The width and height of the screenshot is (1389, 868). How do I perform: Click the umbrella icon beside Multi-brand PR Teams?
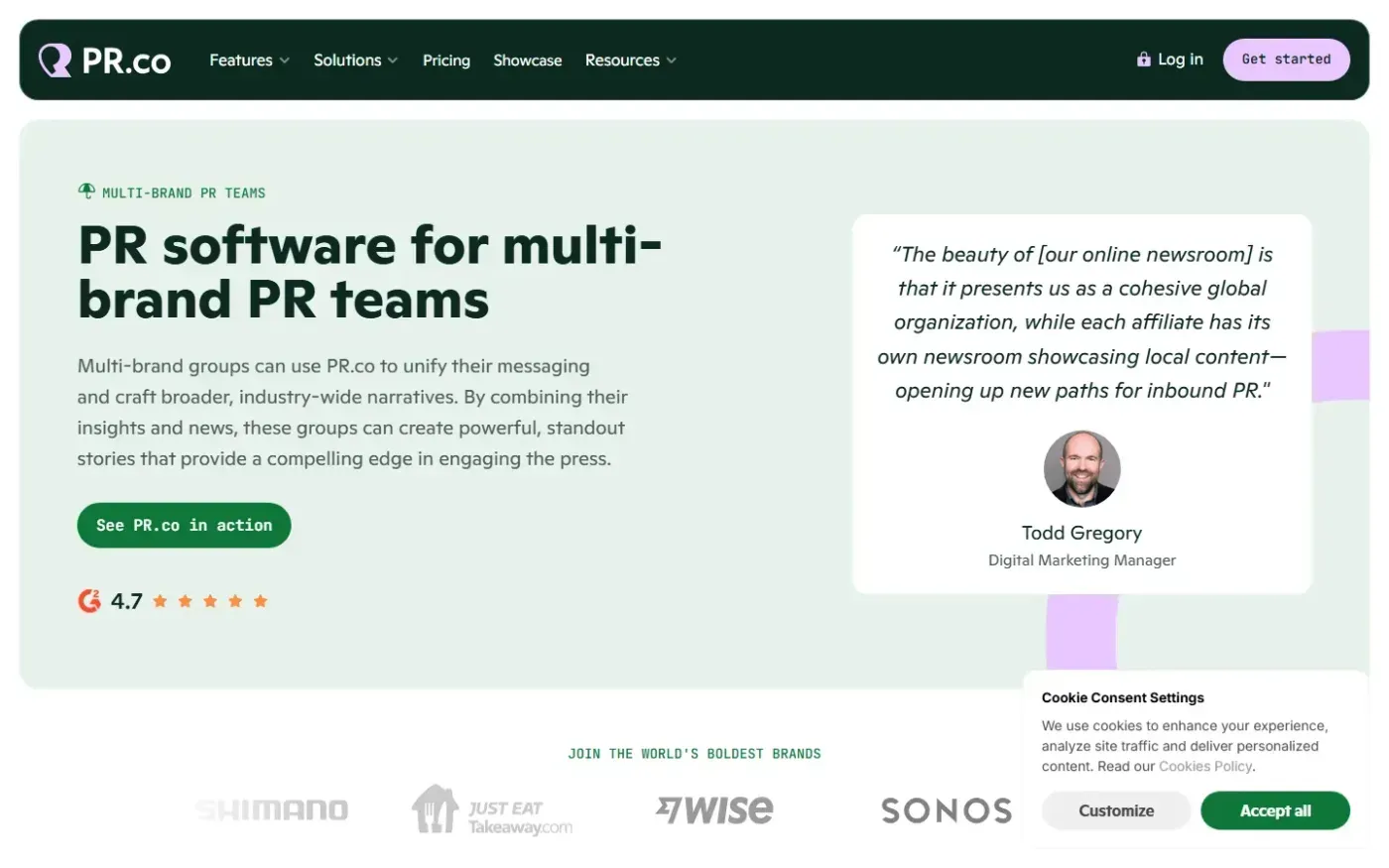tap(86, 191)
